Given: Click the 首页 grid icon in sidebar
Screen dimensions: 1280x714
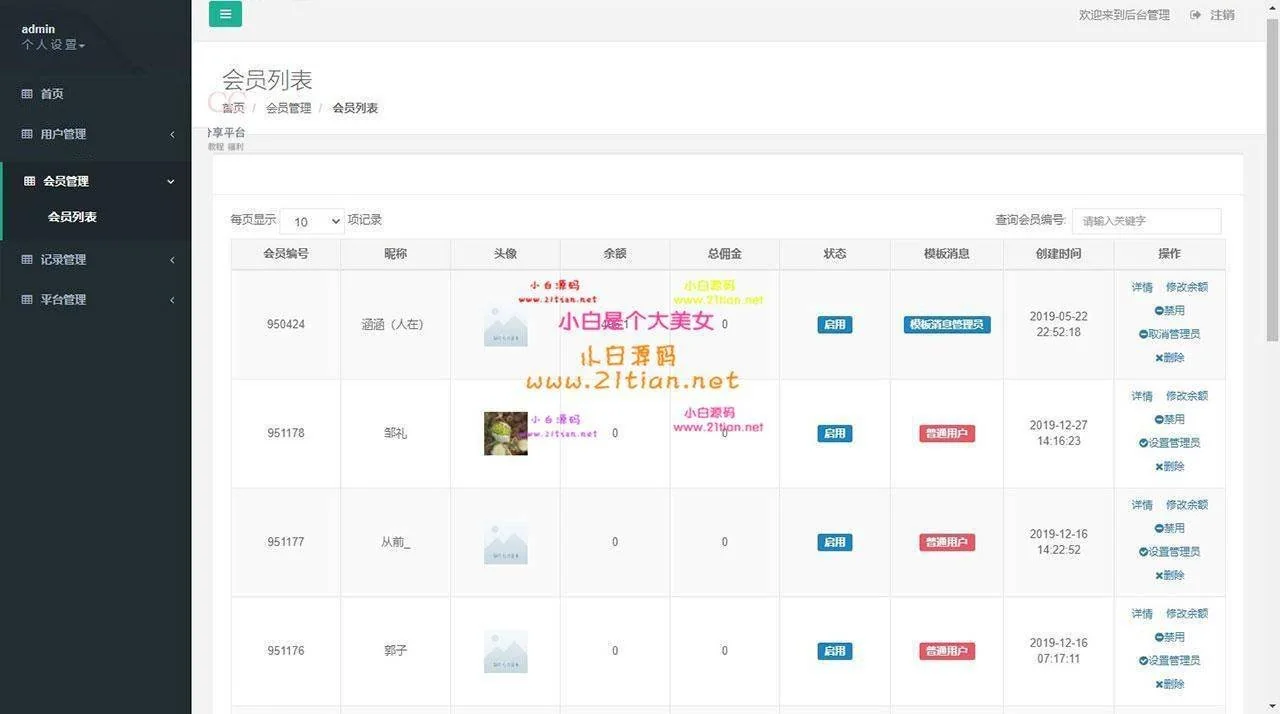Looking at the screenshot, I should (27, 94).
